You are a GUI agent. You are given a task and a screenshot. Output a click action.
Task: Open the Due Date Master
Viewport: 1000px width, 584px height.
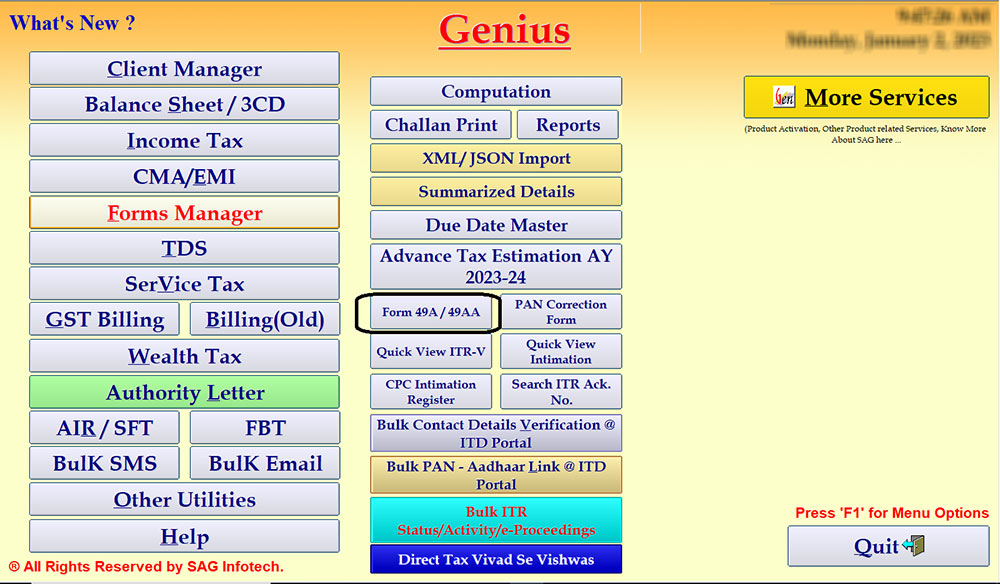point(496,224)
